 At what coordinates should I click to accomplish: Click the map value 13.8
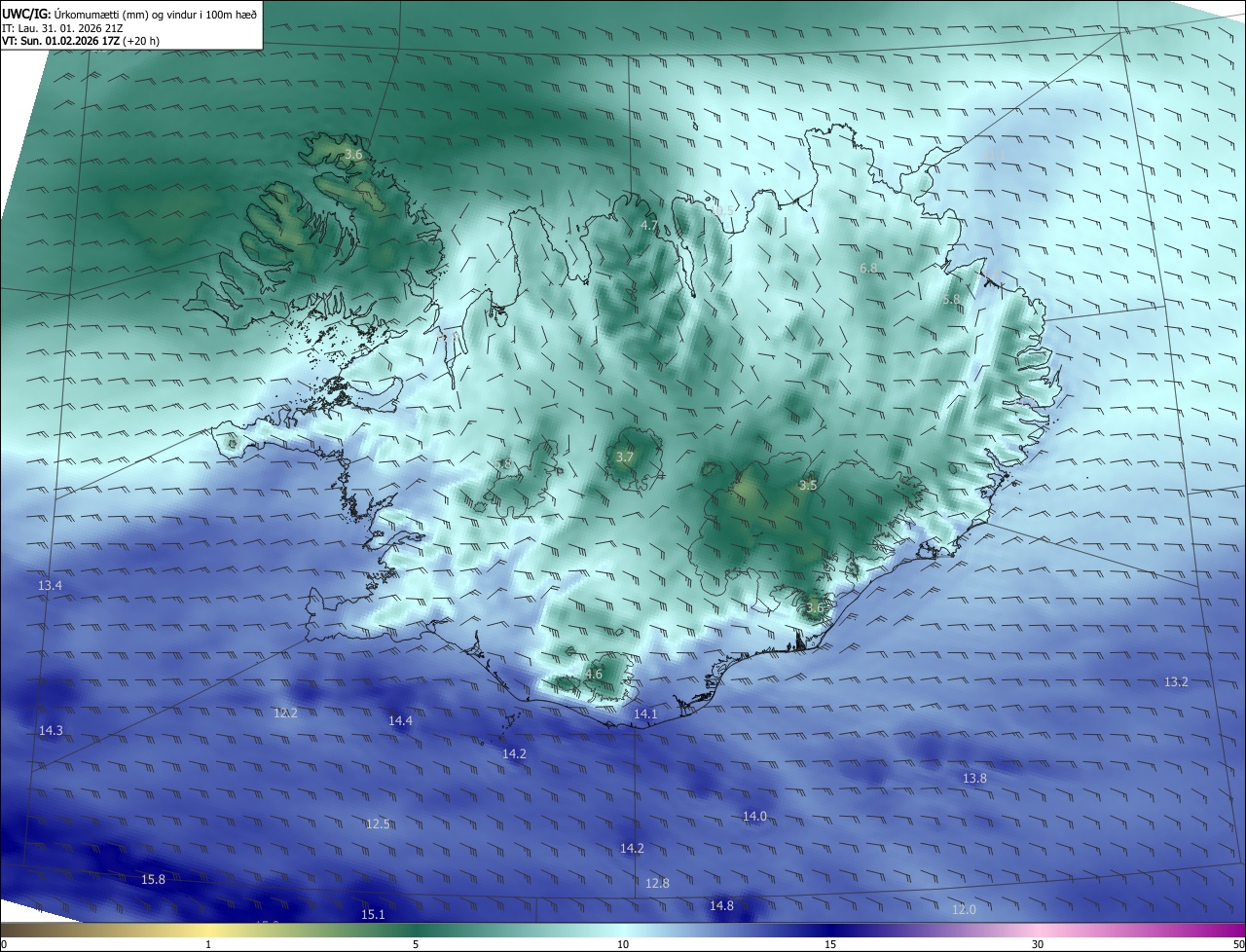(x=974, y=778)
